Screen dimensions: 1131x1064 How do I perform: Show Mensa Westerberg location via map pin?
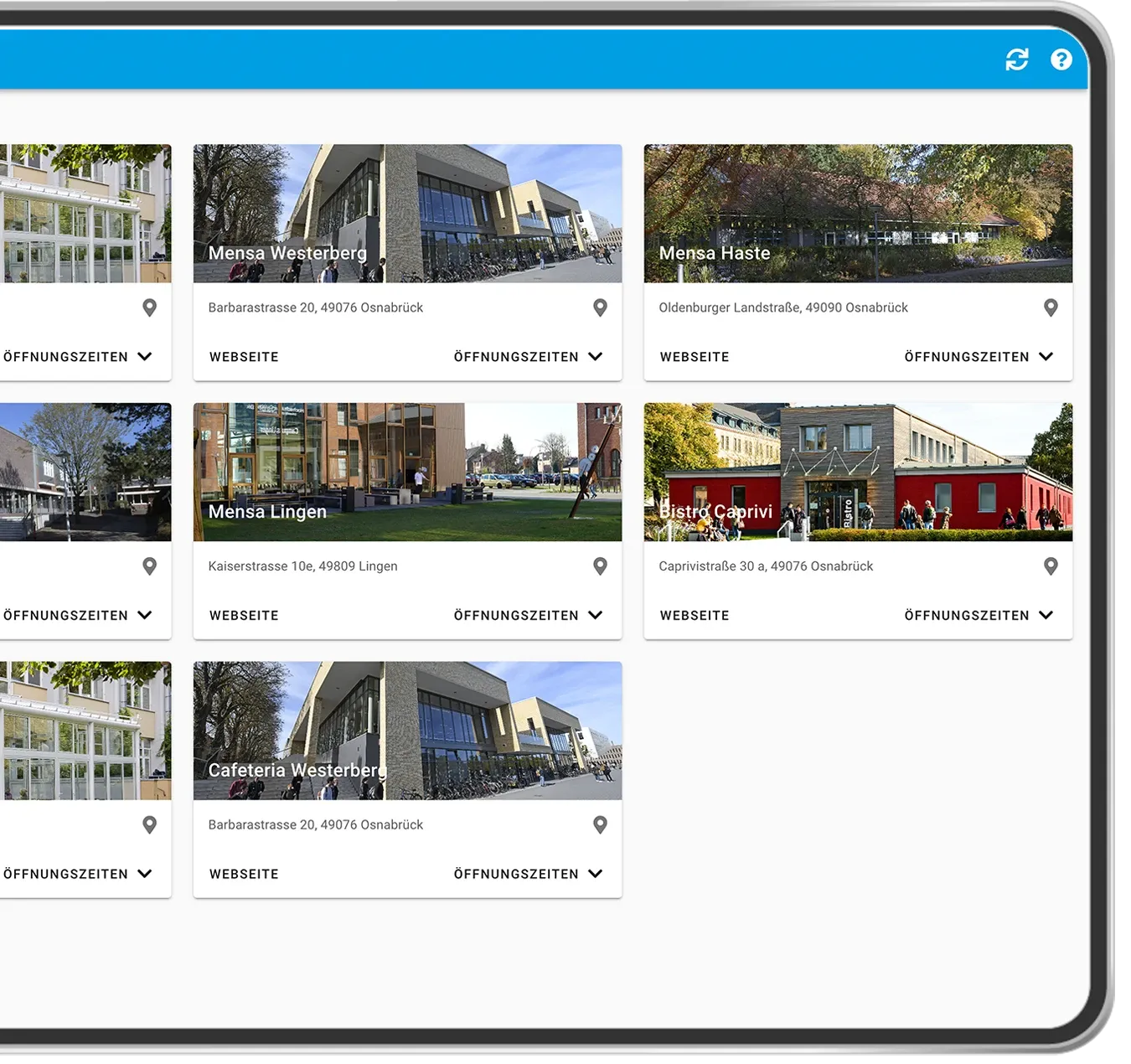pyautogui.click(x=600, y=307)
